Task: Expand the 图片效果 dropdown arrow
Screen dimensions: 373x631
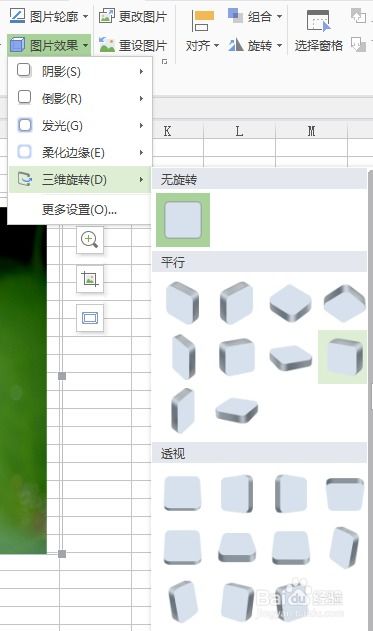Action: coord(85,45)
